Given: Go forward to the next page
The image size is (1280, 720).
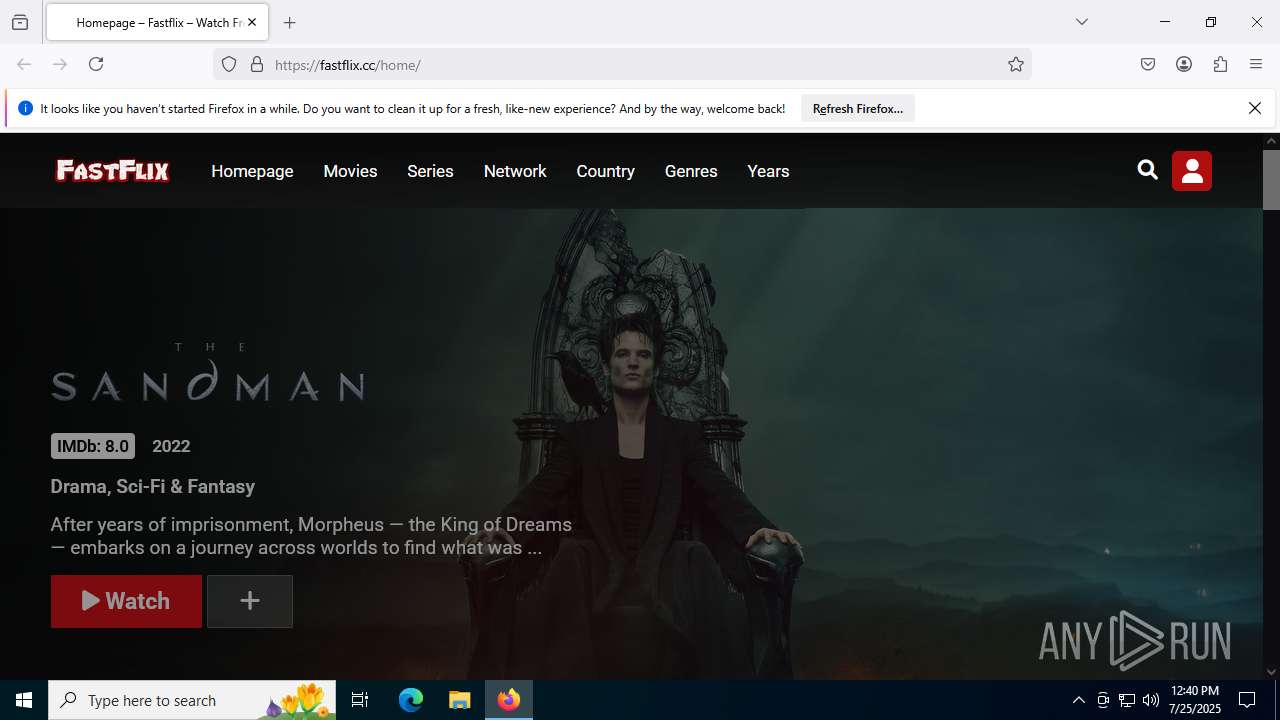Looking at the screenshot, I should (x=60, y=64).
